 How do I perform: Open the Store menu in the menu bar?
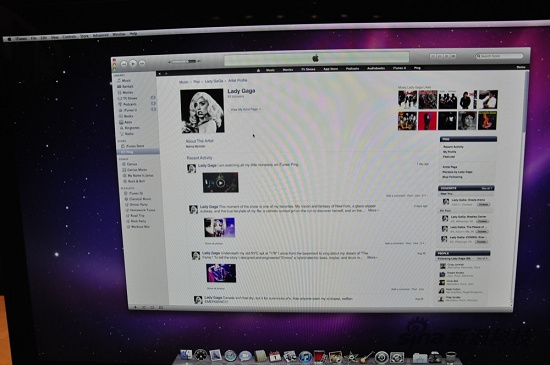(84, 36)
